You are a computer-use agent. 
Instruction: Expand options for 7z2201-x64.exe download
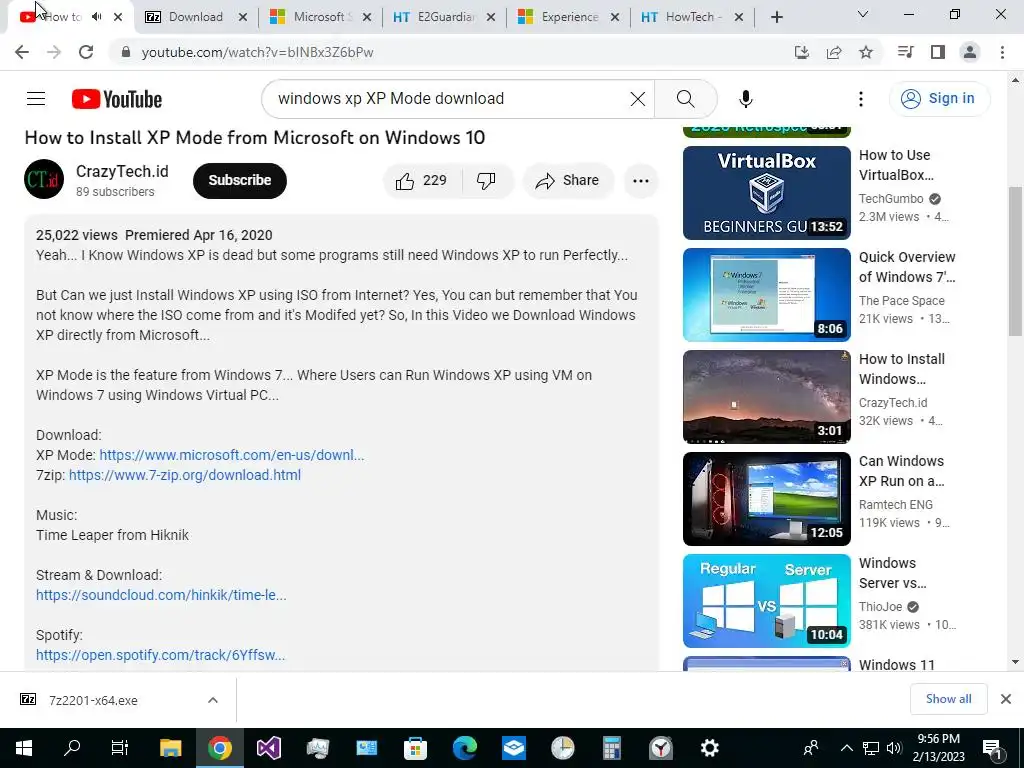click(213, 700)
